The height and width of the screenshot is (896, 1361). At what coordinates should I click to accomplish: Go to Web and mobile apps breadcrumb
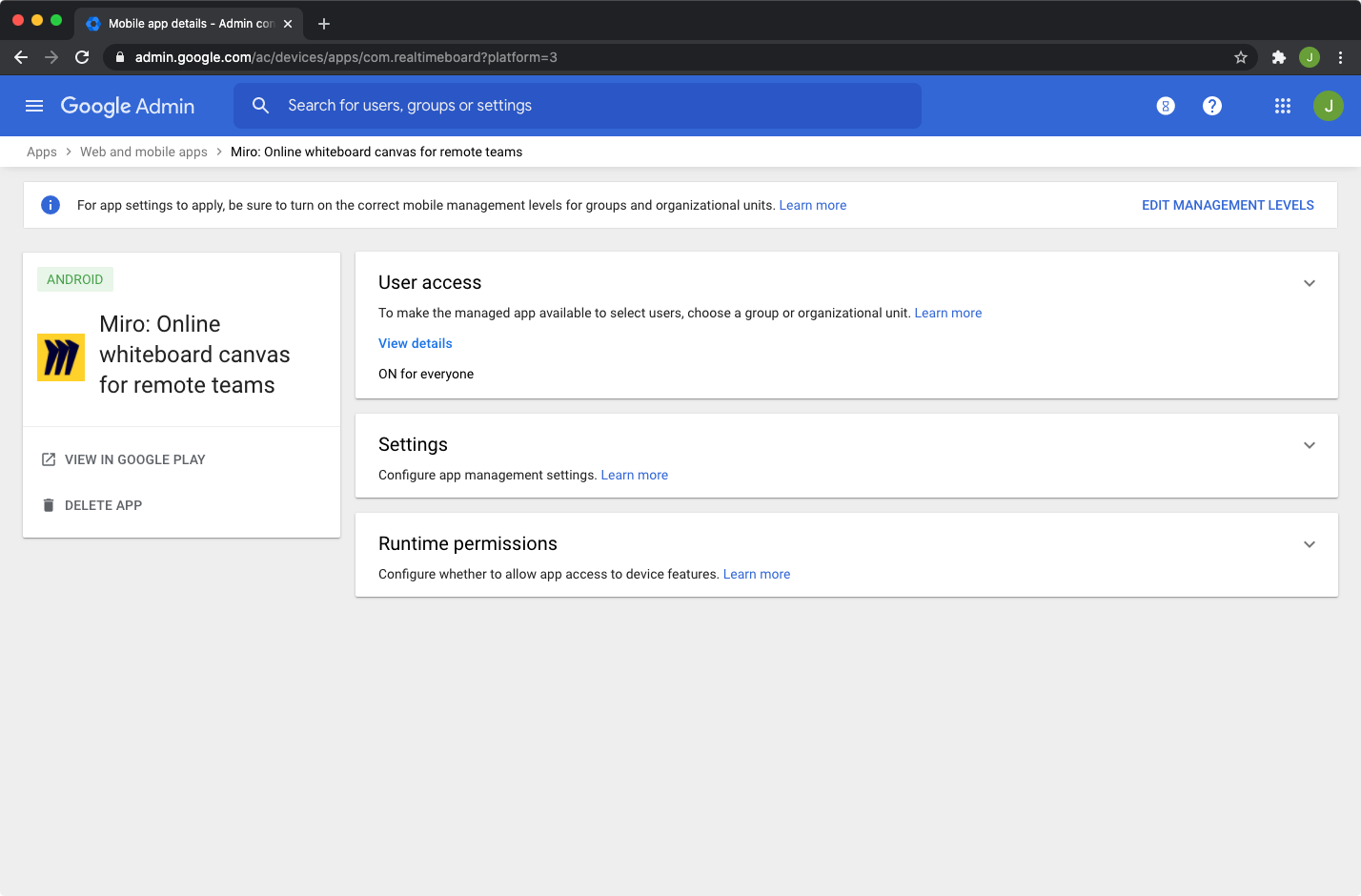[x=144, y=152]
